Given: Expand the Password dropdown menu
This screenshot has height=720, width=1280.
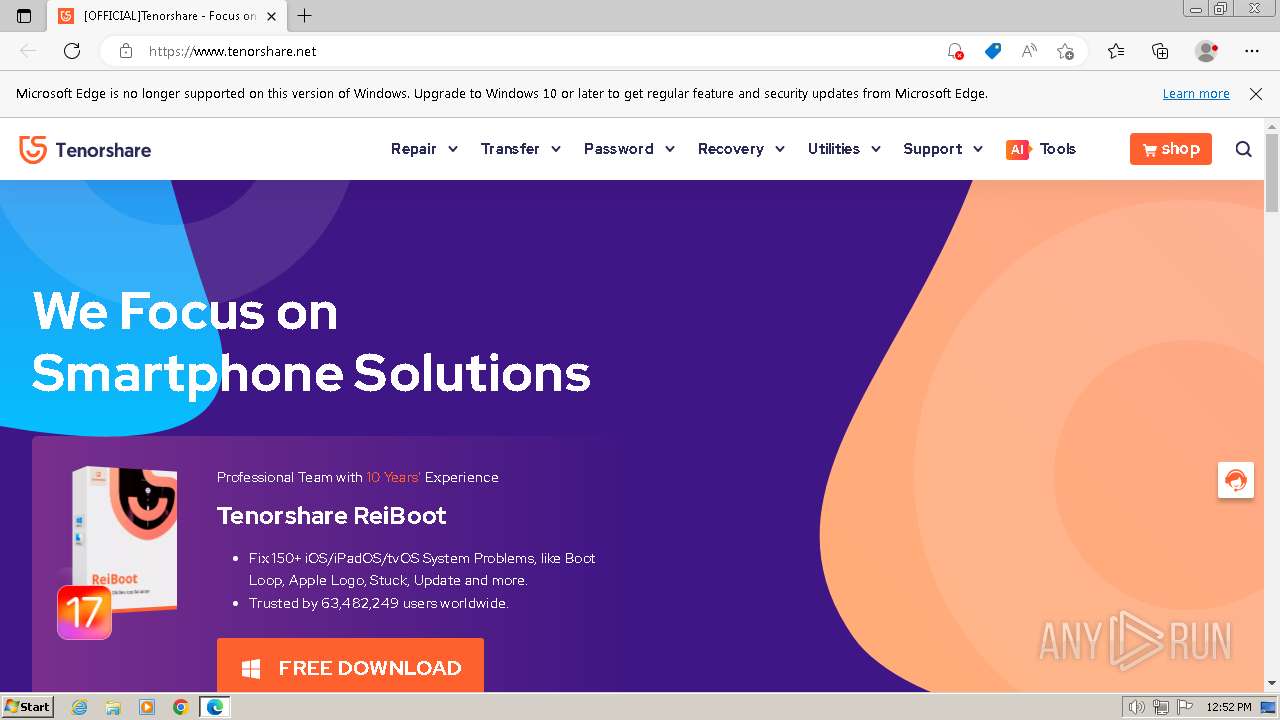Looking at the screenshot, I should pos(629,149).
